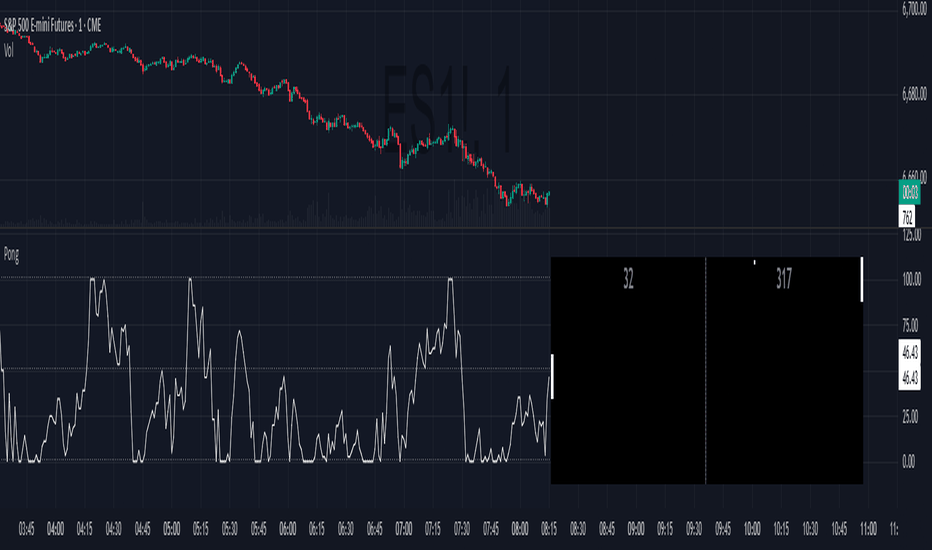
Task: Click the 04:00 time axis label
Action: point(56,528)
